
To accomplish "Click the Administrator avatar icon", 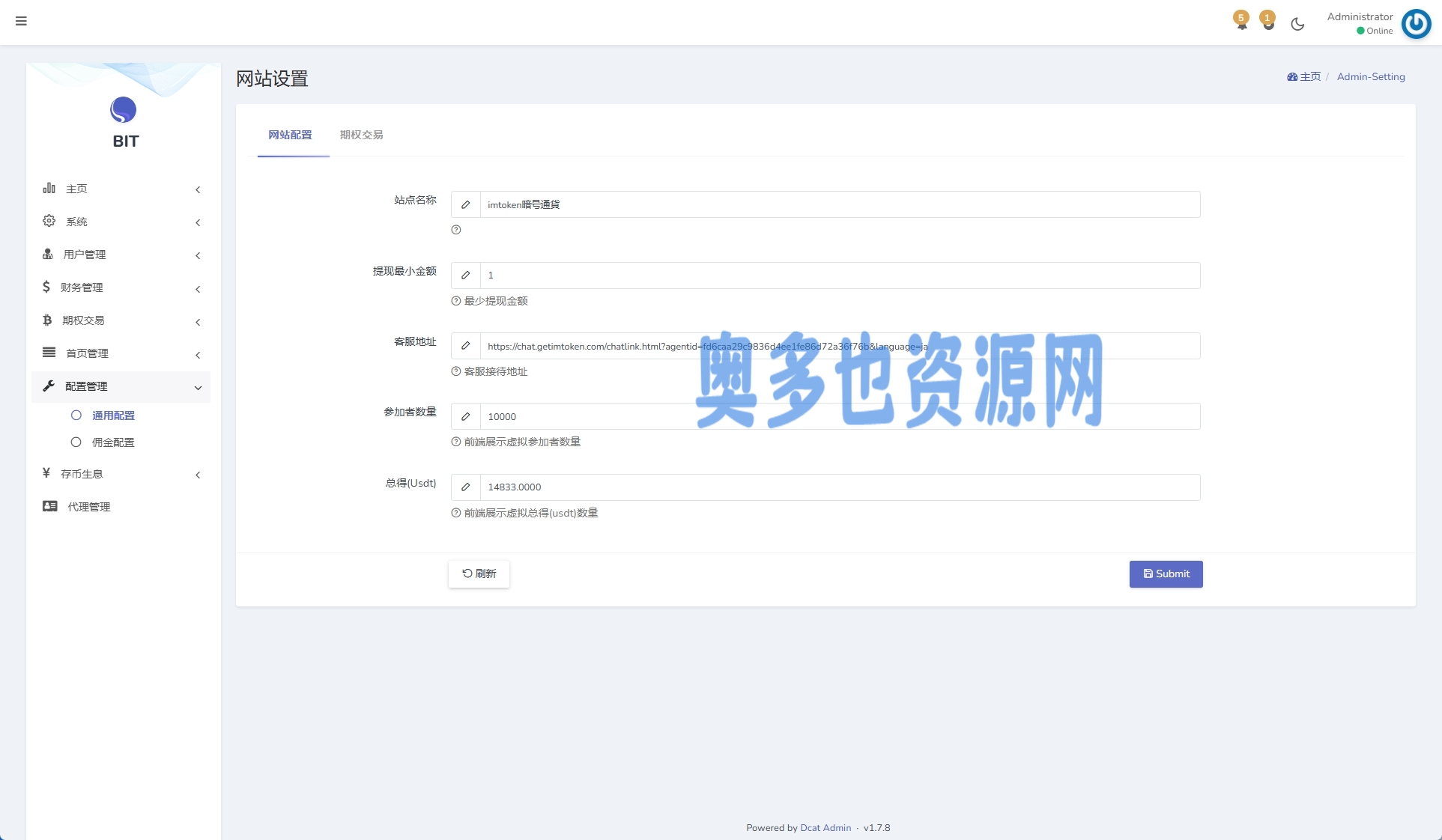I will coord(1416,23).
